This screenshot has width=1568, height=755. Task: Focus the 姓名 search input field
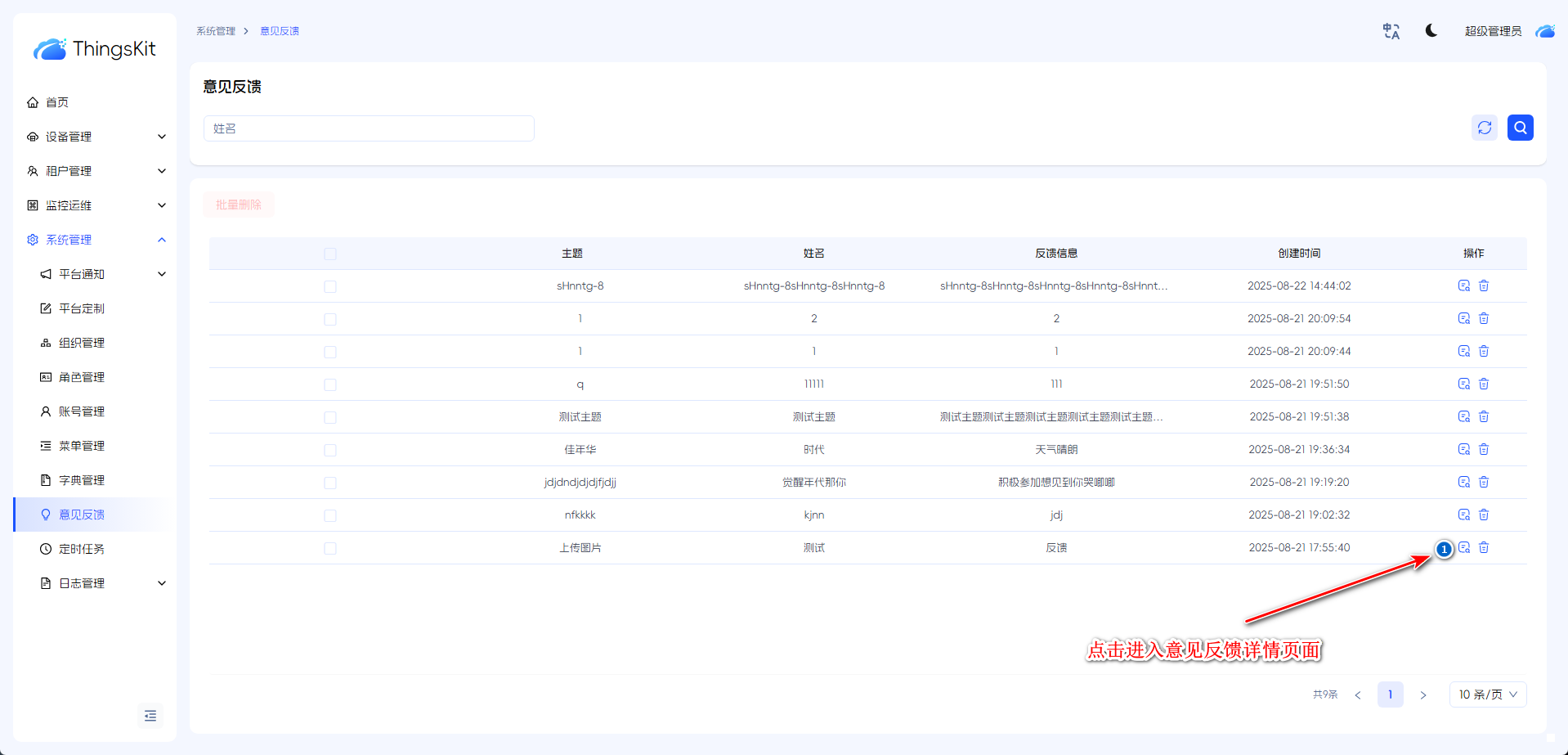pos(369,128)
